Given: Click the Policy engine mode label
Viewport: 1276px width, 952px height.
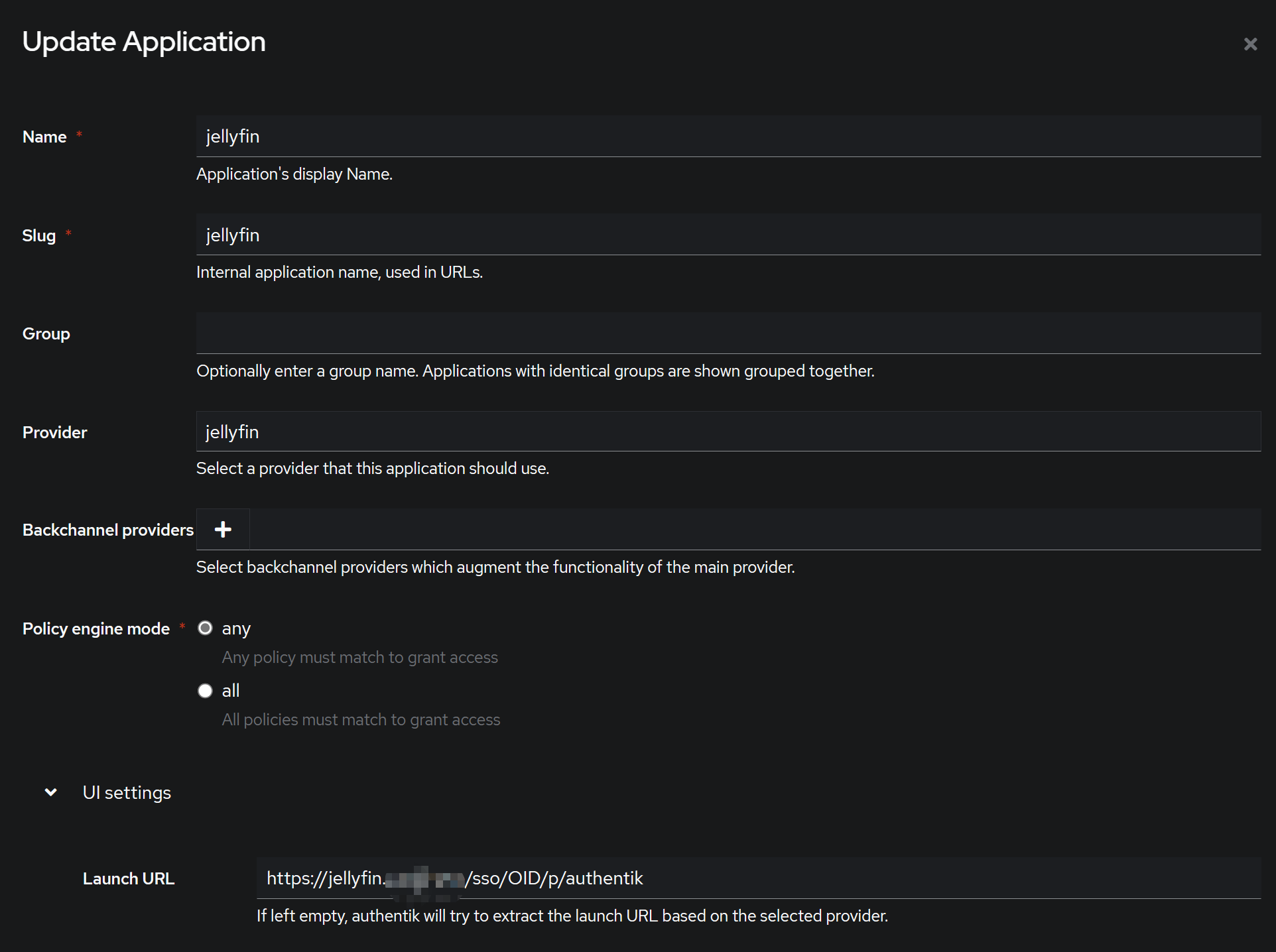Looking at the screenshot, I should coord(96,629).
